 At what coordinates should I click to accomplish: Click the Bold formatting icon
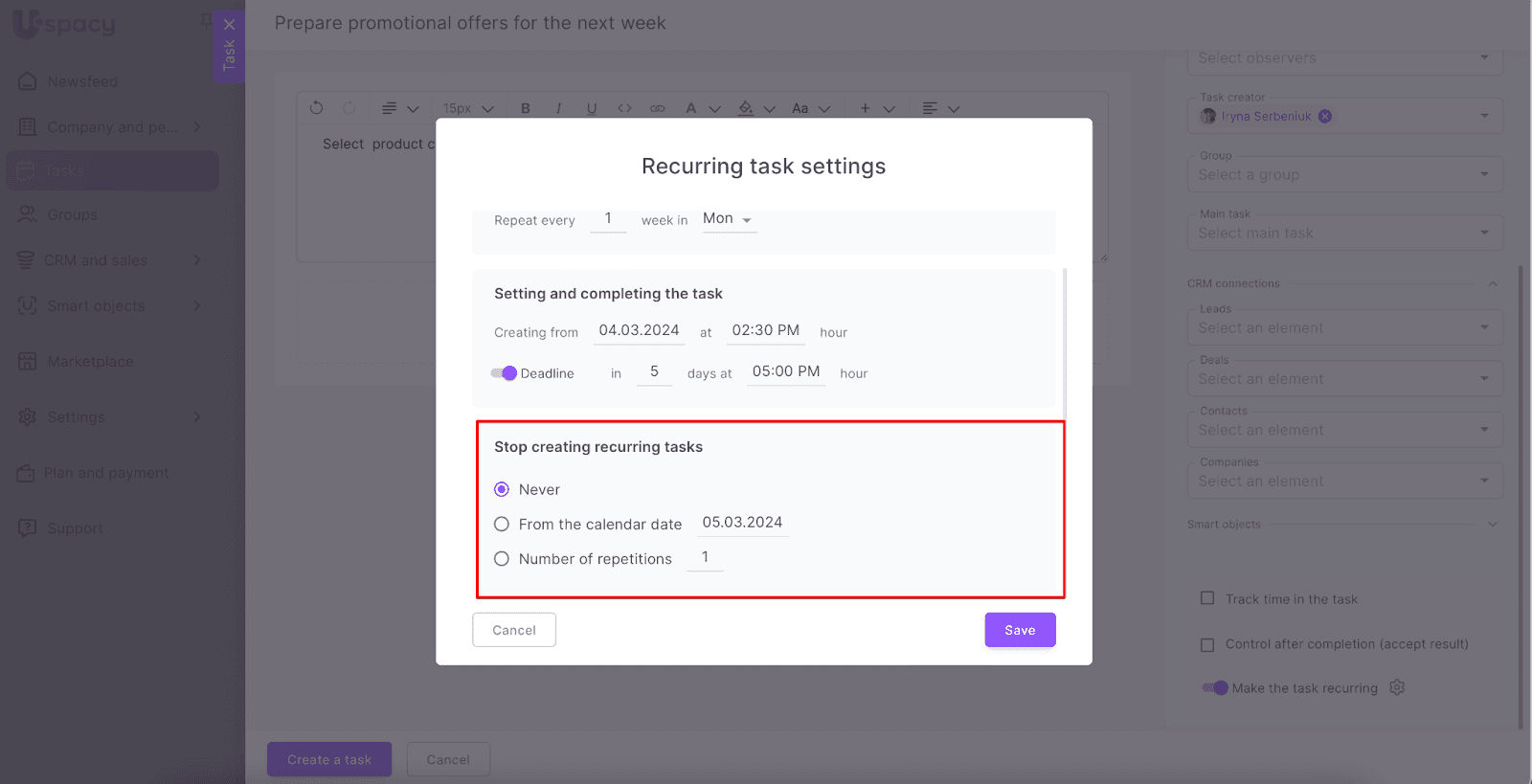click(x=526, y=108)
